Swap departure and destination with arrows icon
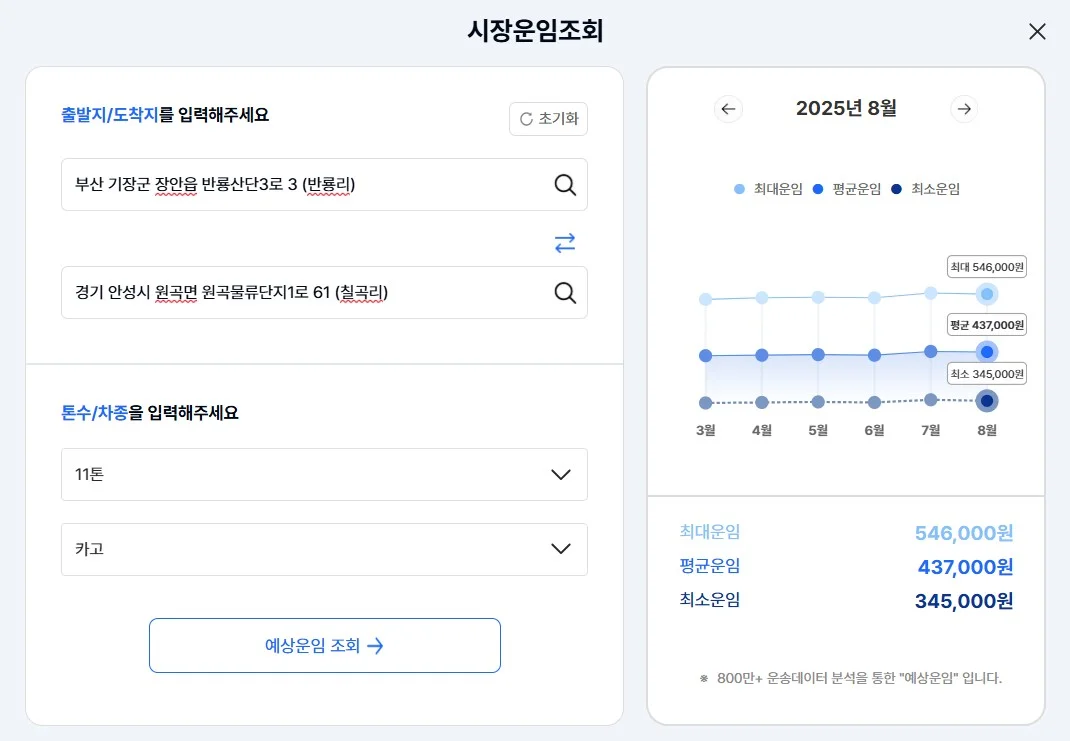This screenshot has height=741, width=1070. (565, 242)
